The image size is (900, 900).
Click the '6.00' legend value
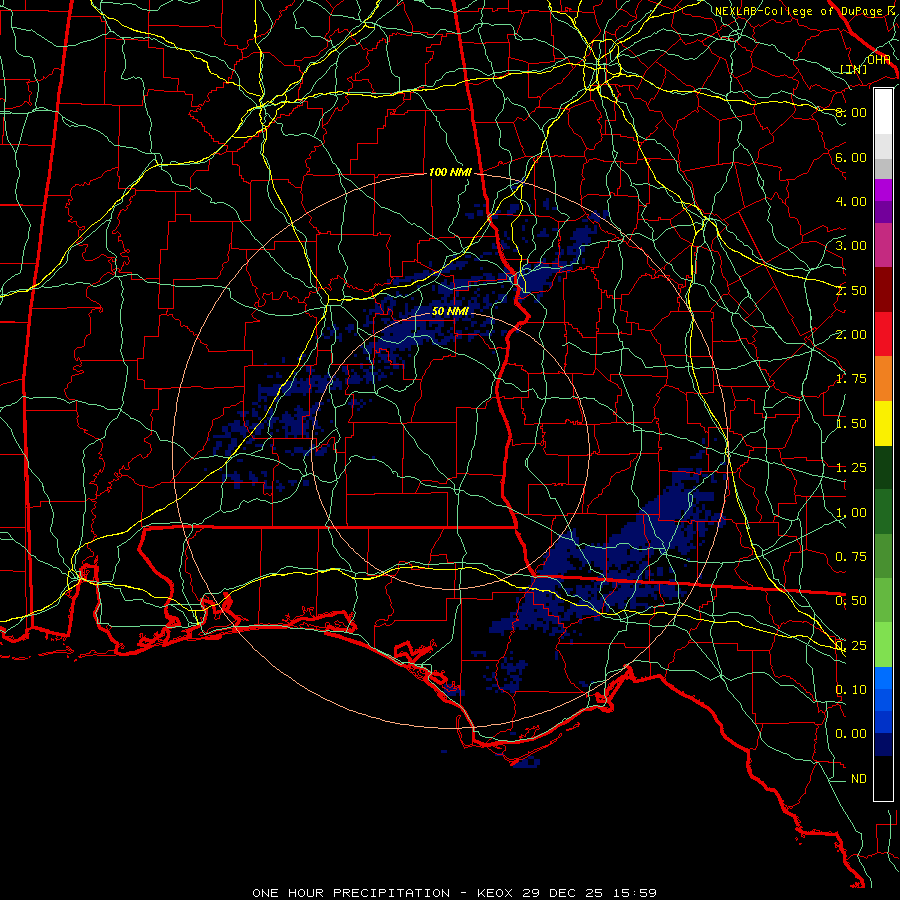[x=851, y=157]
